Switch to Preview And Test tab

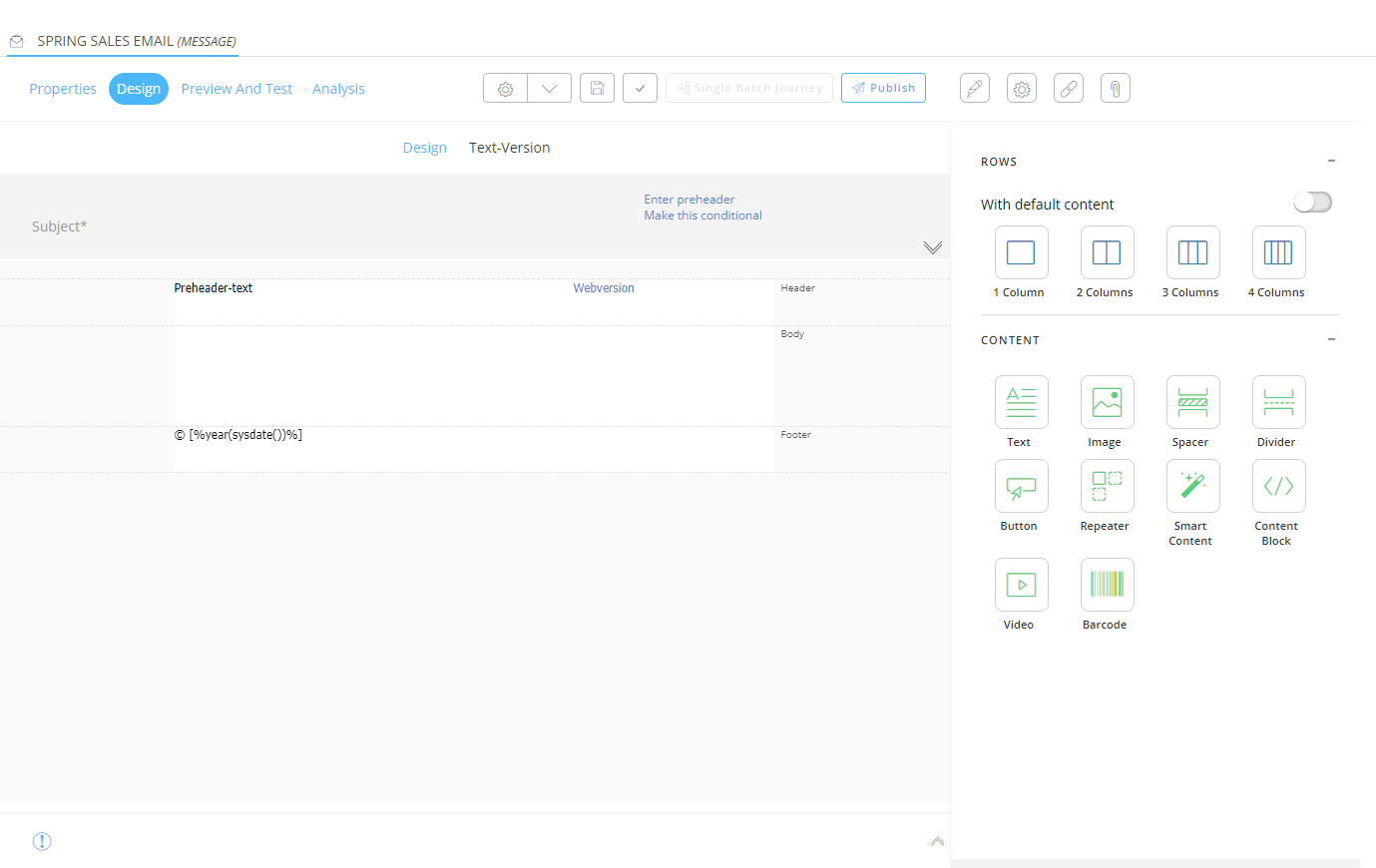tap(236, 89)
